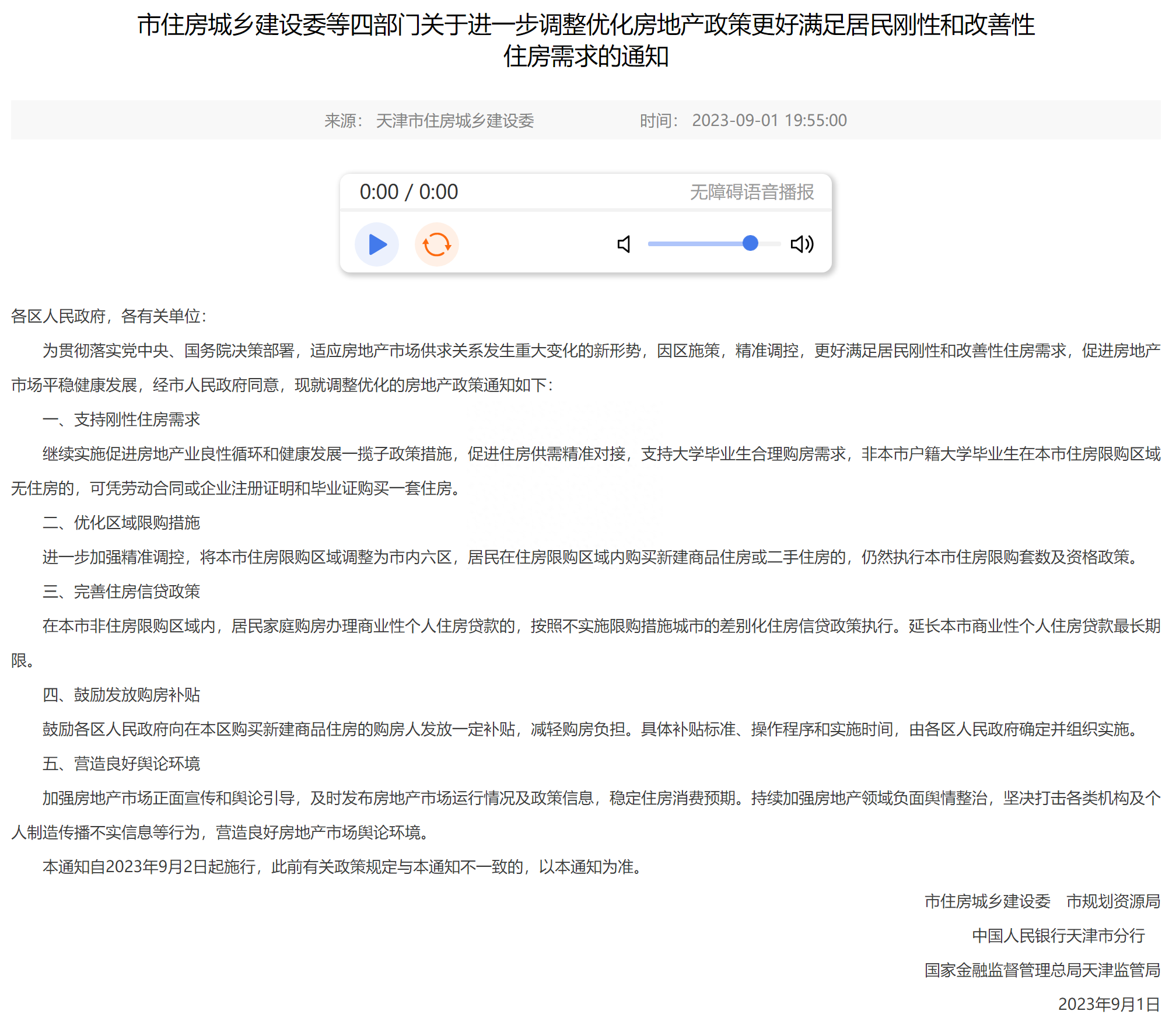This screenshot has height=1025, width=1176.
Task: Click heading 五、营造良好舆论环境
Action: (x=121, y=764)
